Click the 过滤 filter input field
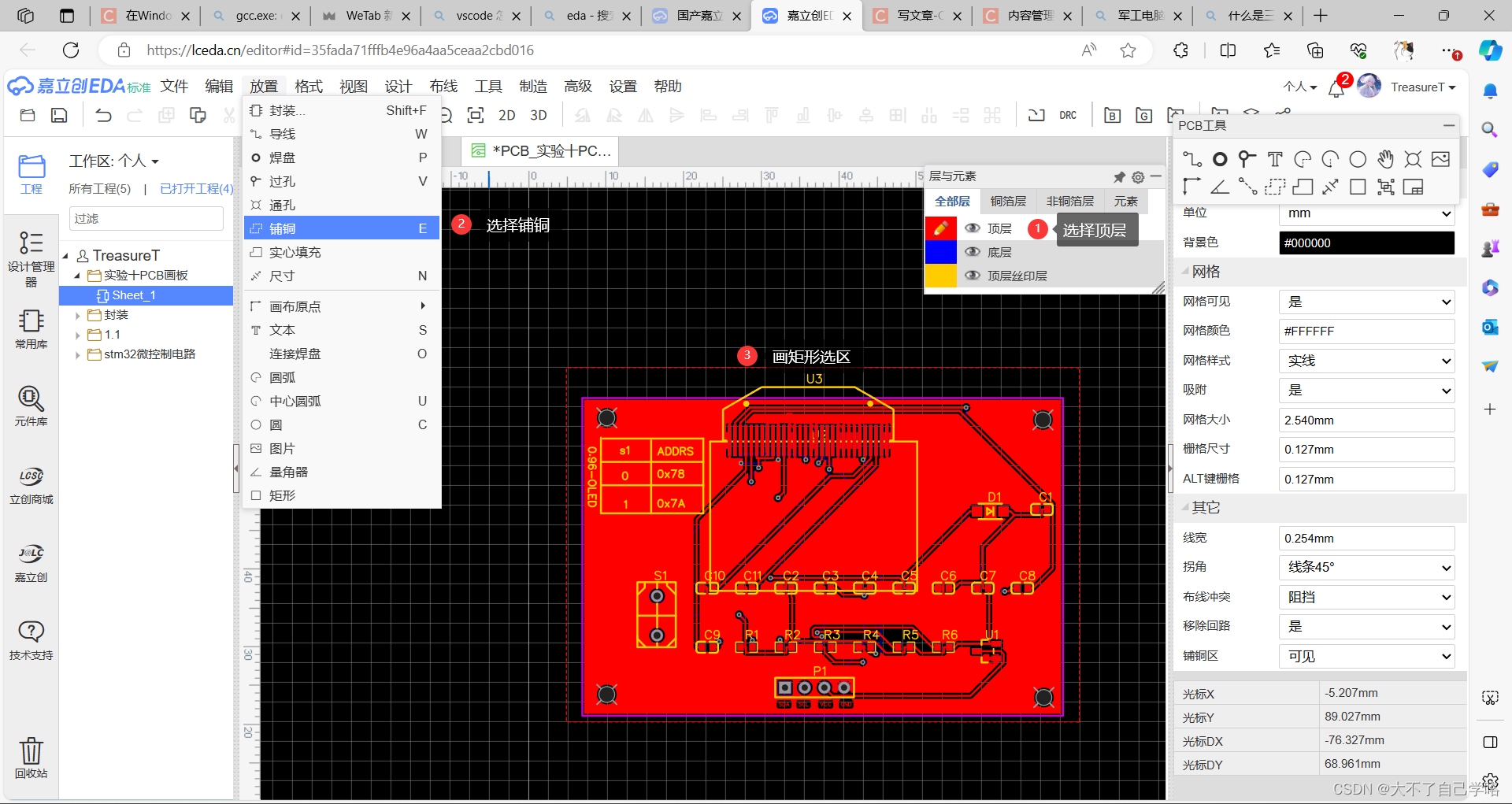 [146, 218]
